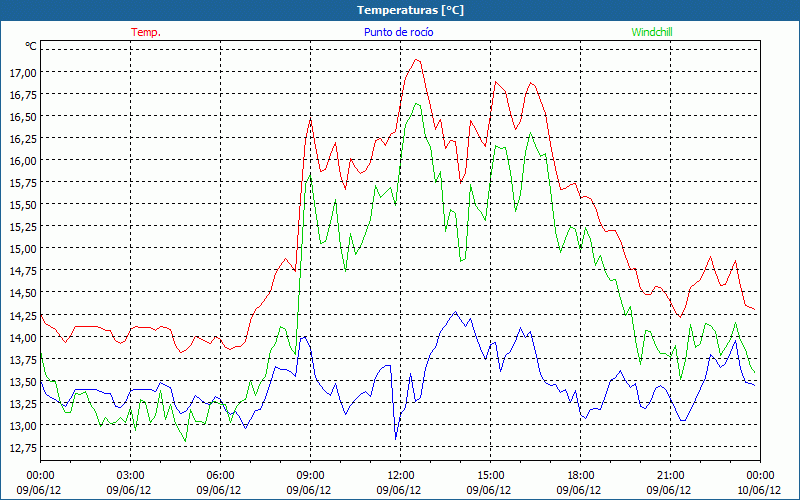Click the 16,75 y-axis value
This screenshot has width=800, height=500.
pyautogui.click(x=23, y=95)
